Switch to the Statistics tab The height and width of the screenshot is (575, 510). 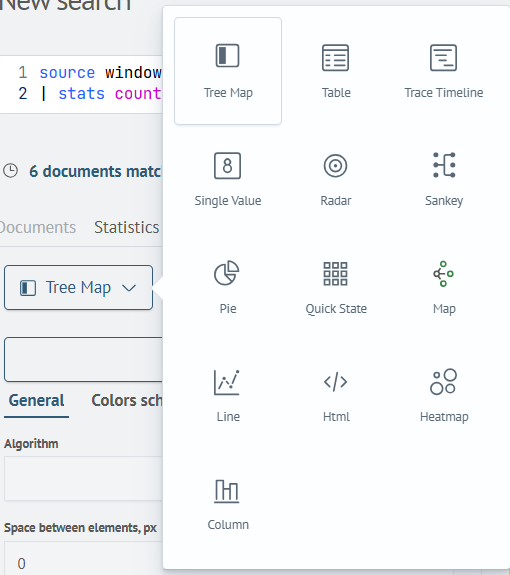click(126, 227)
